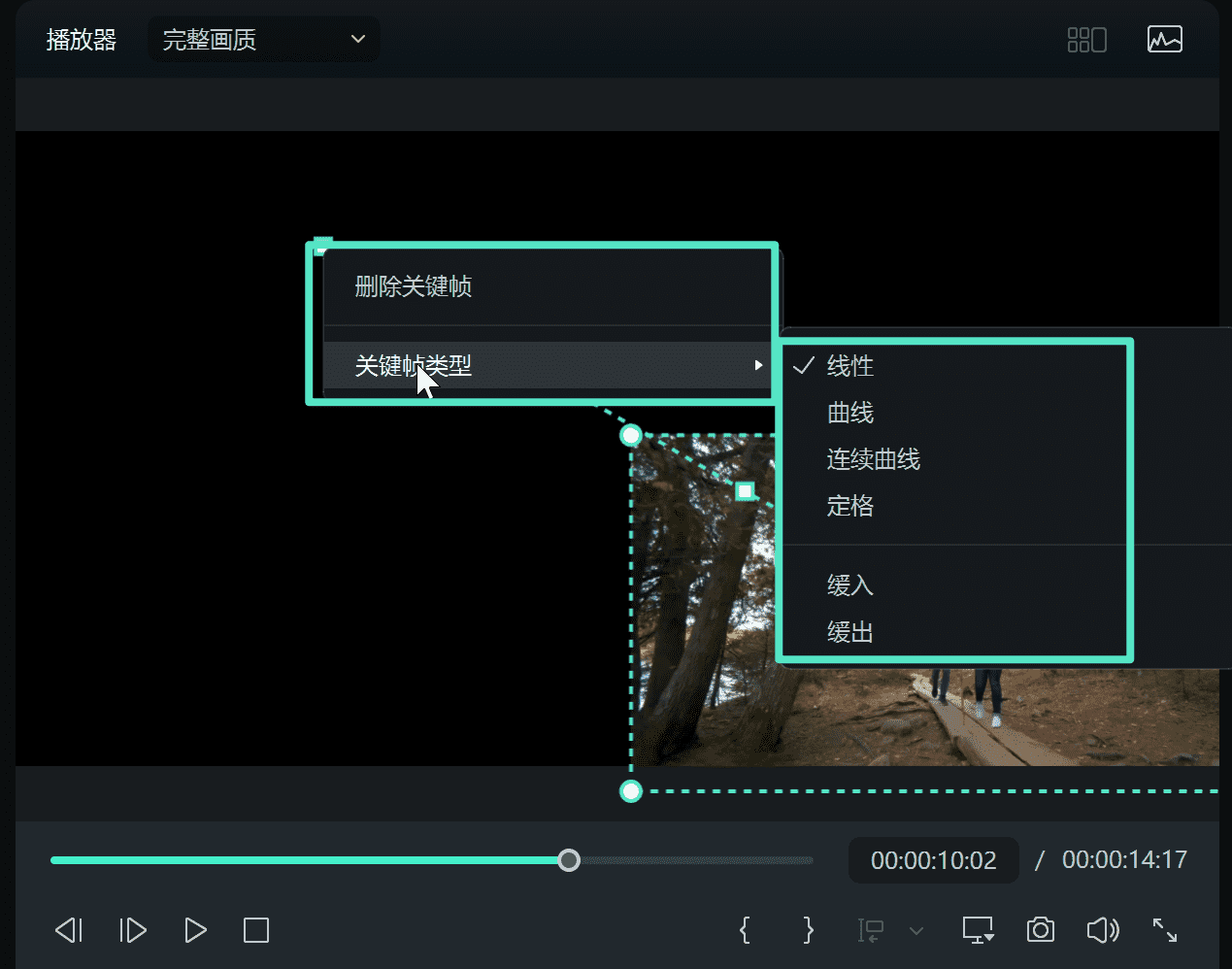1232x969 pixels.
Task: Click the play to secondary display icon
Action: (x=977, y=930)
